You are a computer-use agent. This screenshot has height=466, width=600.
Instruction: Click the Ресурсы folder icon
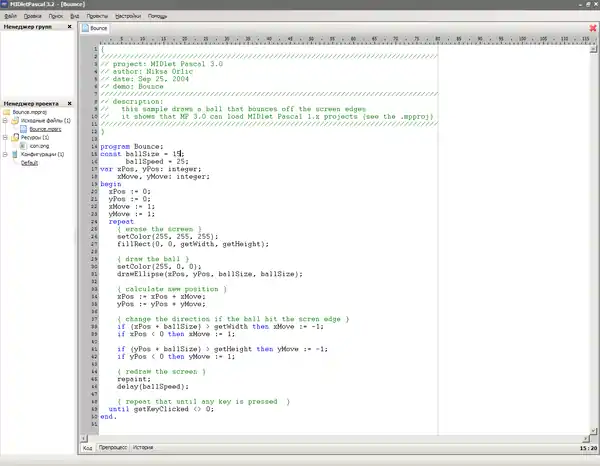tap(15, 138)
